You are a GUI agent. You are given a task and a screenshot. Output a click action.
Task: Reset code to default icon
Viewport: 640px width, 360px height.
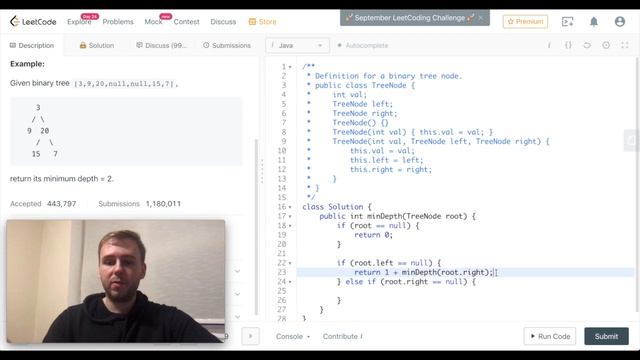click(x=587, y=45)
